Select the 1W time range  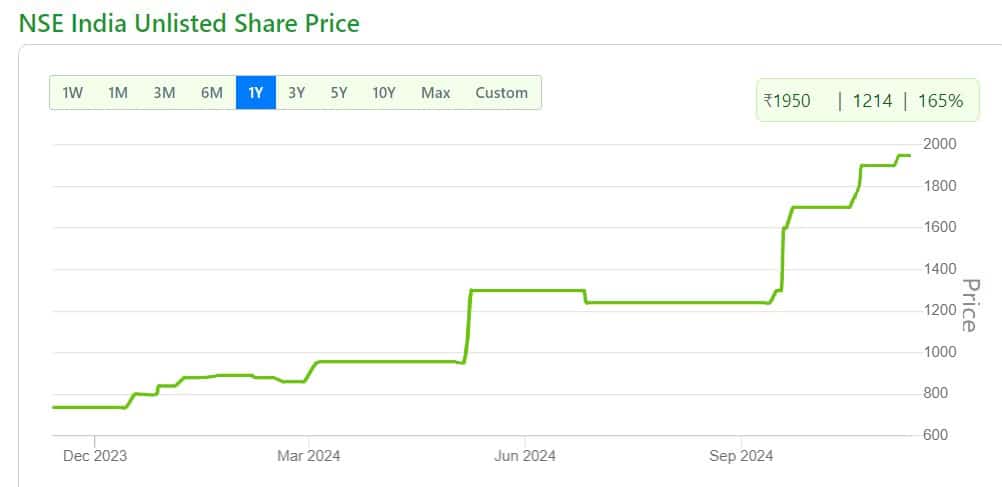pos(72,93)
